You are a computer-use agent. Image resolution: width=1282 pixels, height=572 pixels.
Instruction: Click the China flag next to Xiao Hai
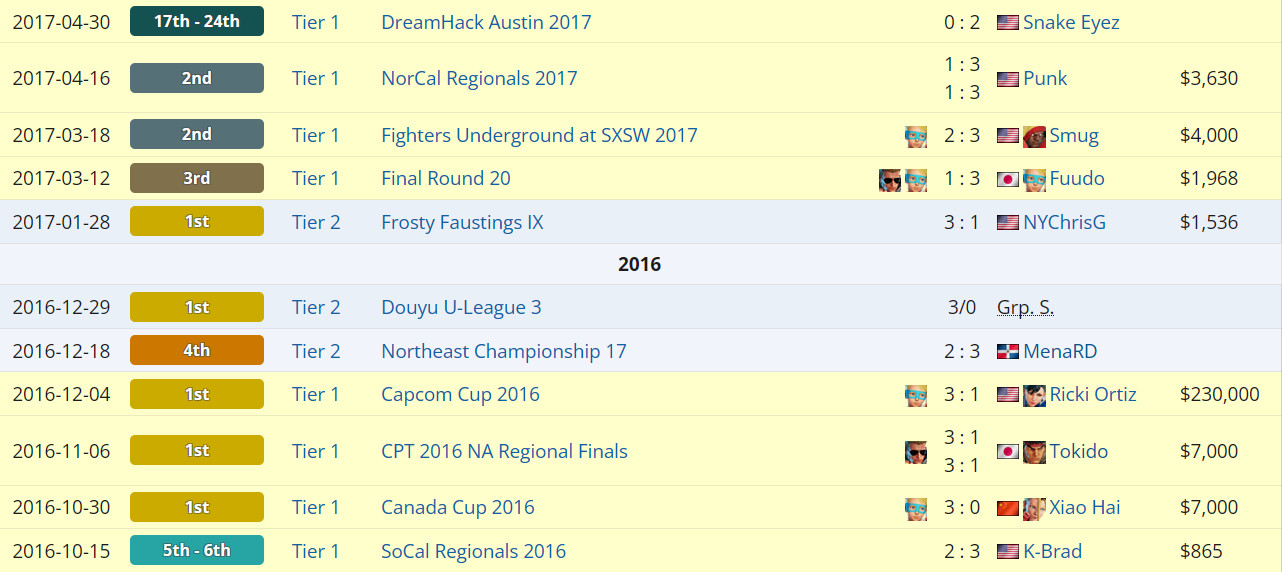[x=1008, y=508]
